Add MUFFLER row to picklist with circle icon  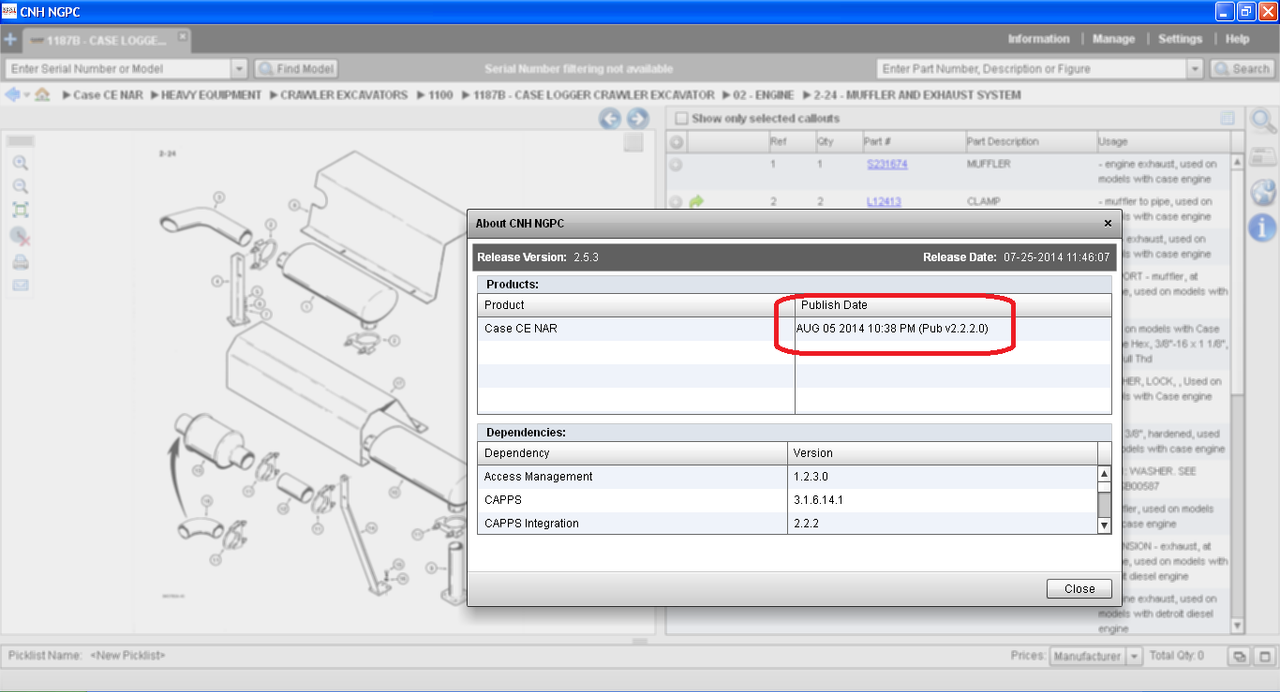coord(676,164)
